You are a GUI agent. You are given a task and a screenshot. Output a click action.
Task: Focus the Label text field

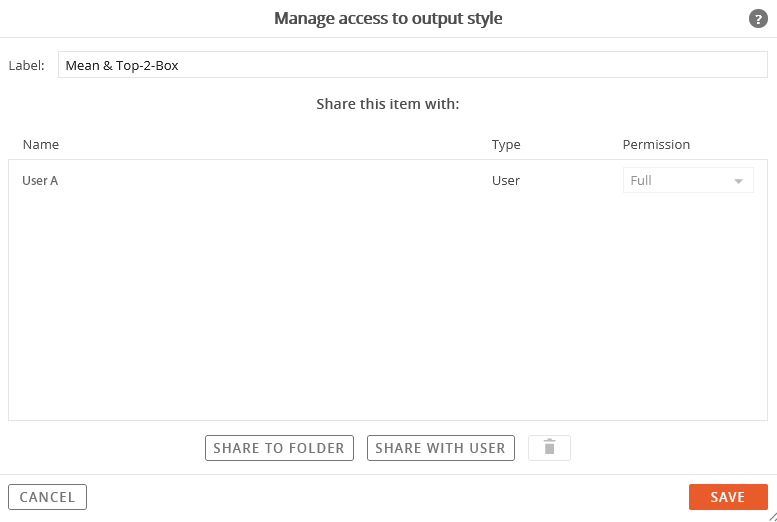coord(412,65)
